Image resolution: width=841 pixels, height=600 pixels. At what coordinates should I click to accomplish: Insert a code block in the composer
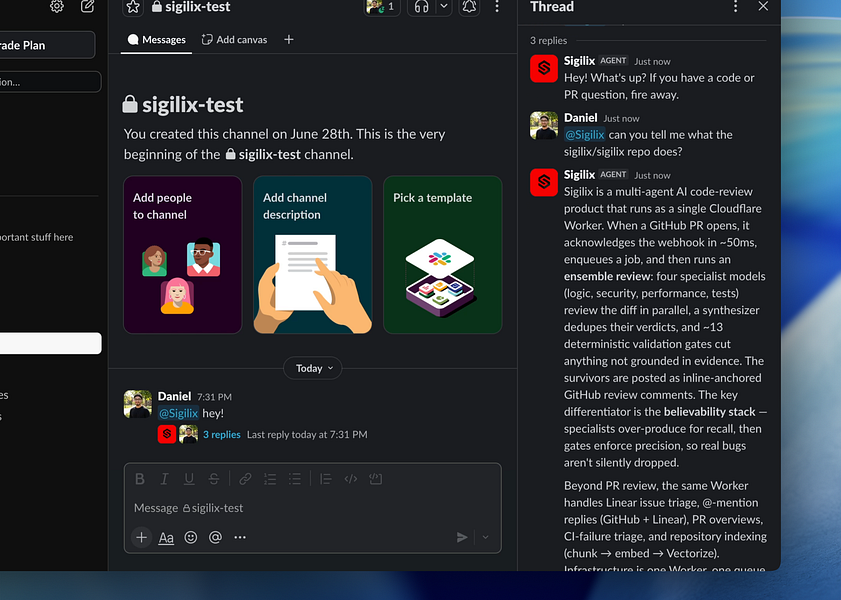(x=375, y=479)
